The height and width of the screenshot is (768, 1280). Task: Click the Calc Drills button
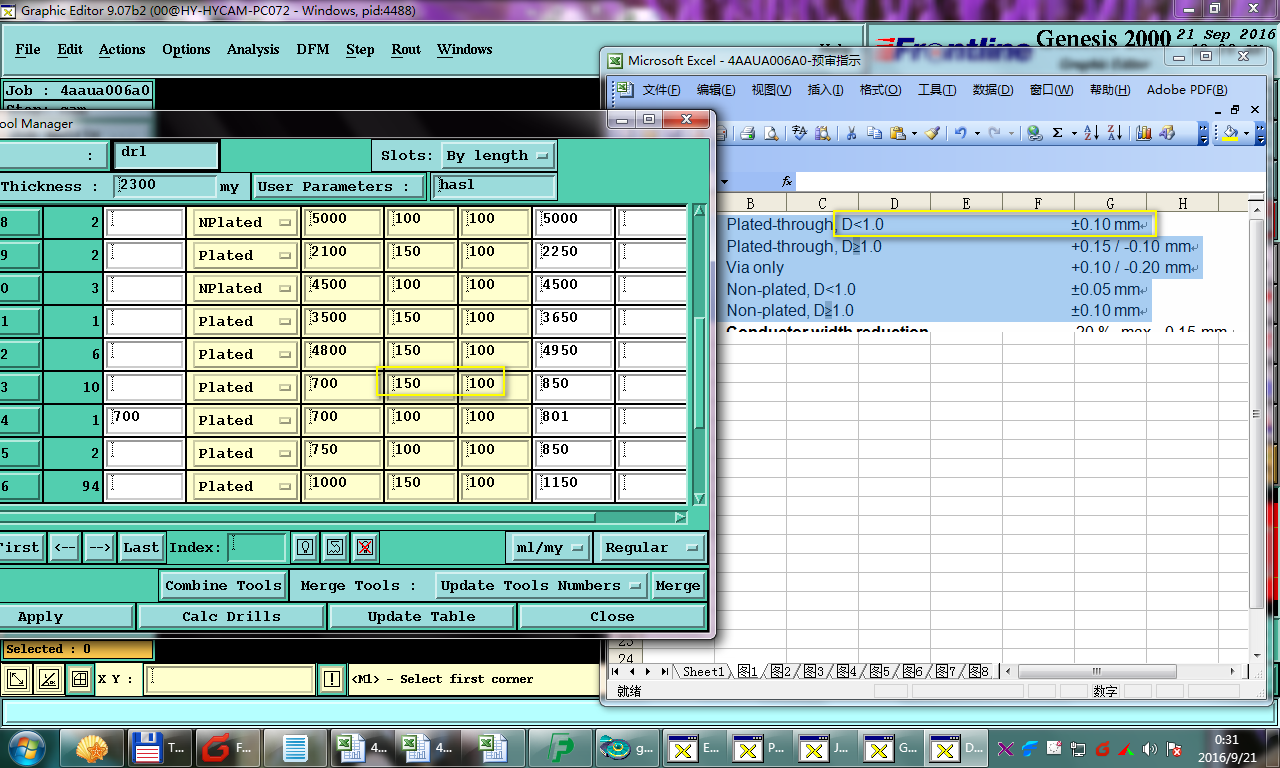(231, 616)
